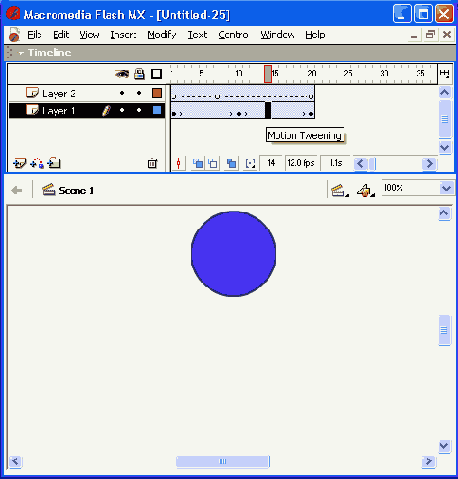The image size is (458, 479).
Task: Click the Scene 1 label
Action: pyautogui.click(x=76, y=190)
